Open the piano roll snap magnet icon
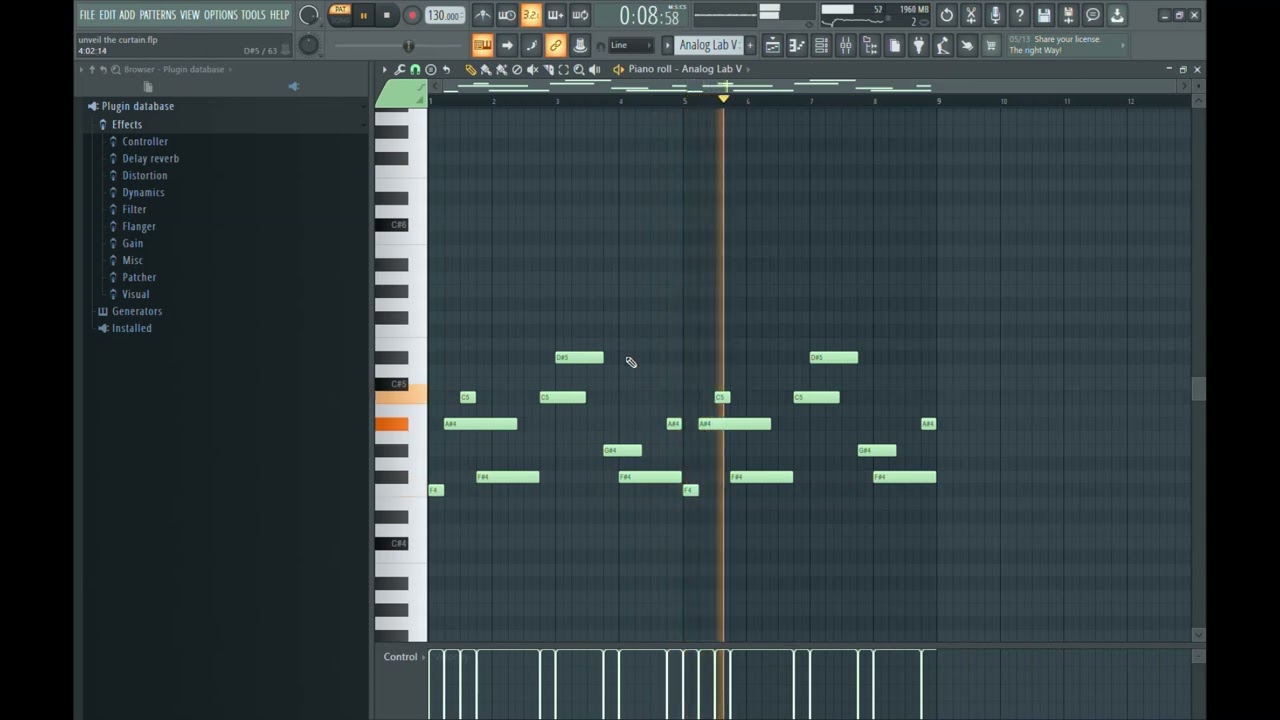The height and width of the screenshot is (720, 1280). coord(415,69)
